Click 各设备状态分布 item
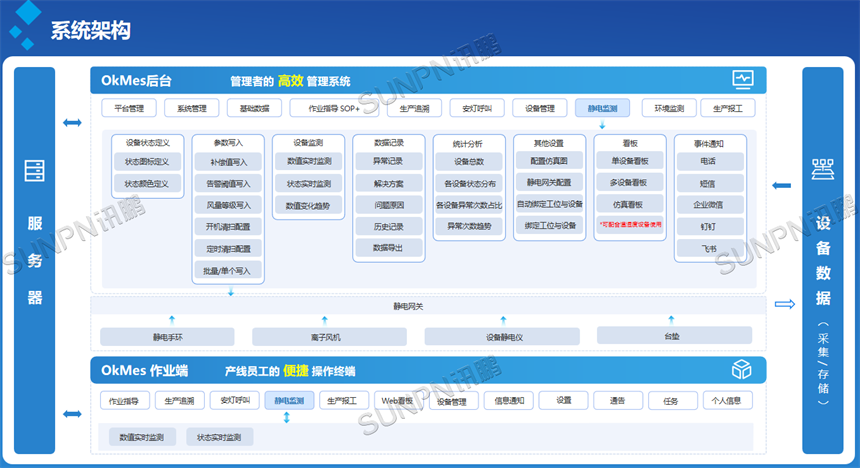The height and width of the screenshot is (468, 860). click(469, 183)
